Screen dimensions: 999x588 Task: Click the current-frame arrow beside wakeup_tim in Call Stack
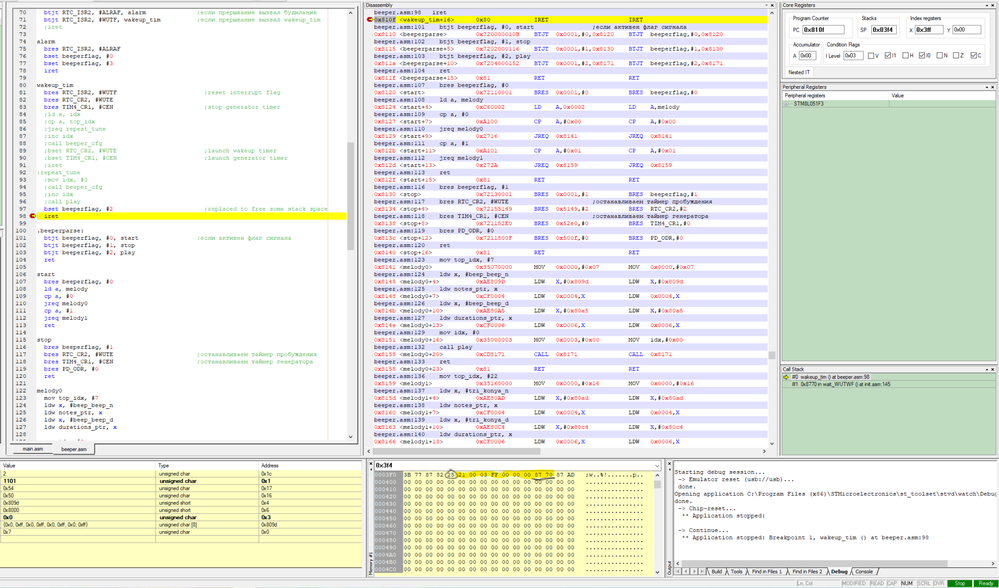pos(786,377)
